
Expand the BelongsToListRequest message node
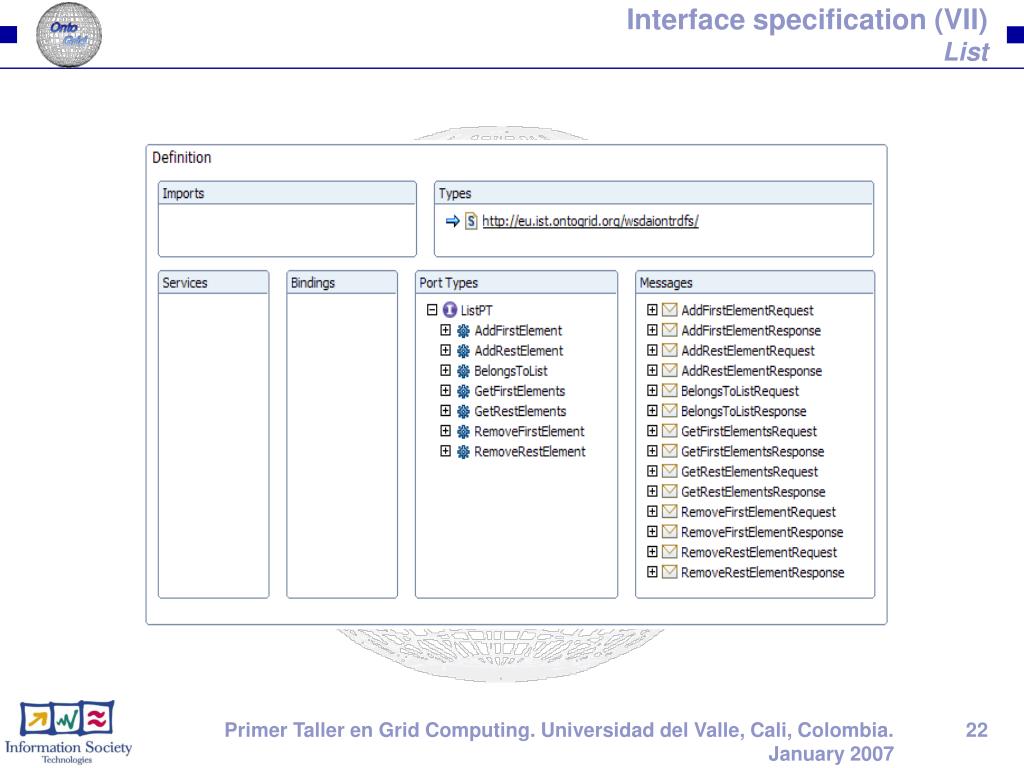pos(652,391)
